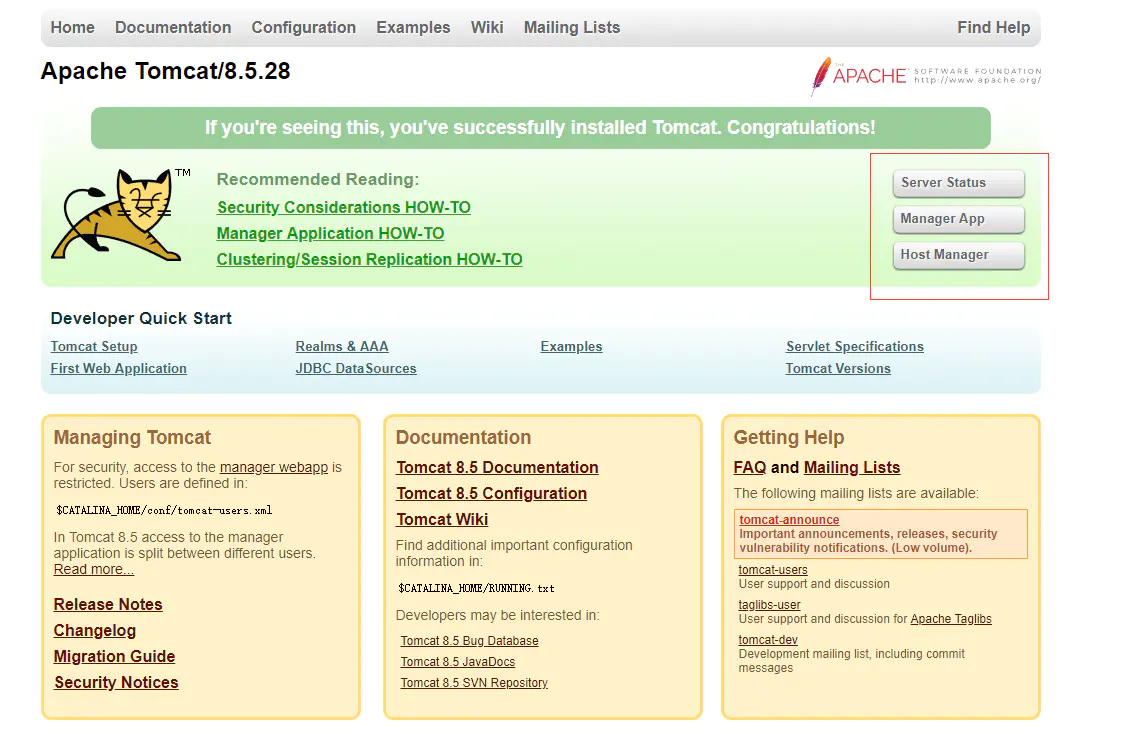Click the congratulations banner text

click(x=540, y=128)
